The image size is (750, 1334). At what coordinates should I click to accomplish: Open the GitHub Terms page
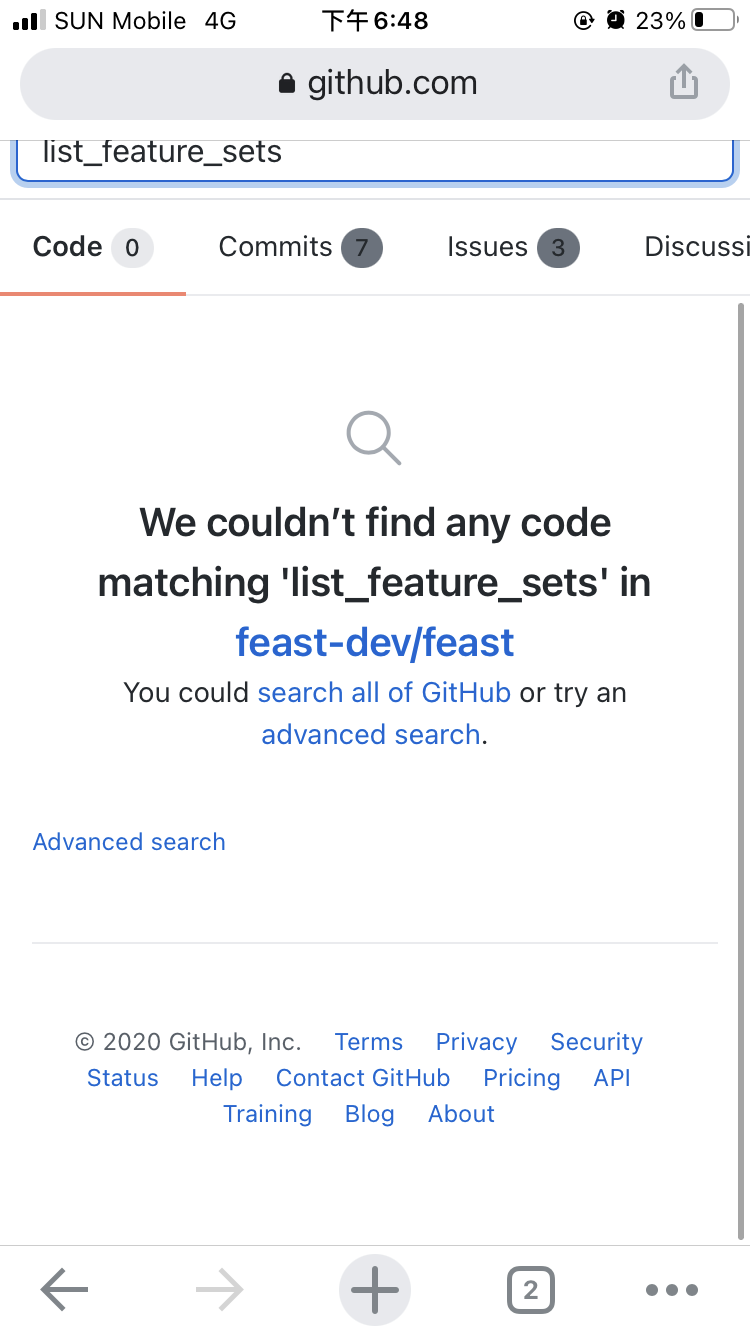368,1041
